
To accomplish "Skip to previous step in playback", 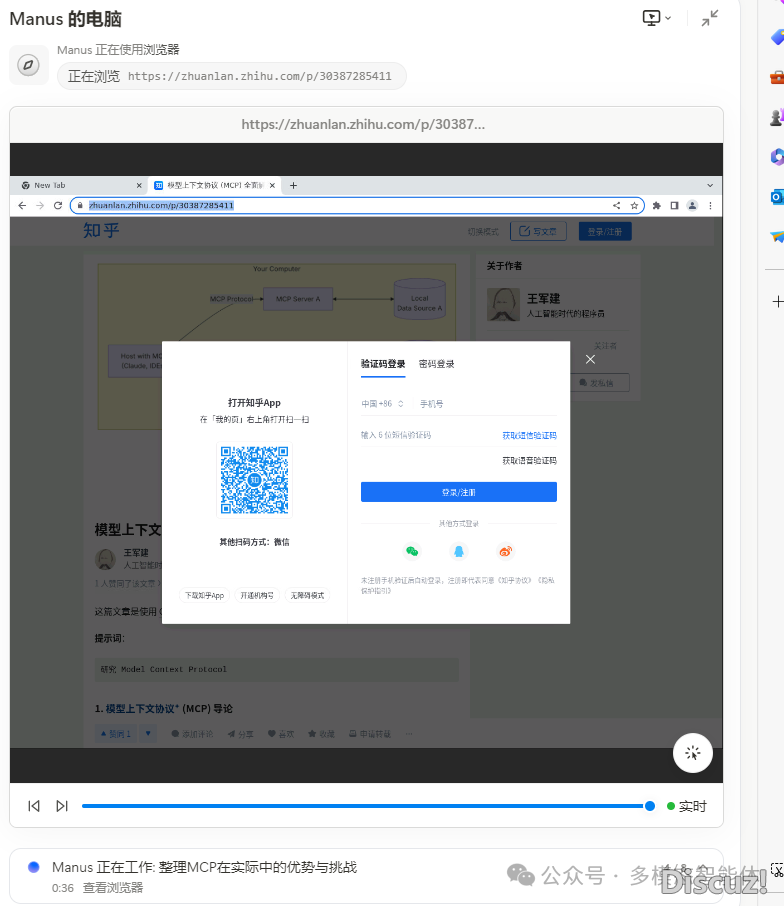I will [34, 806].
